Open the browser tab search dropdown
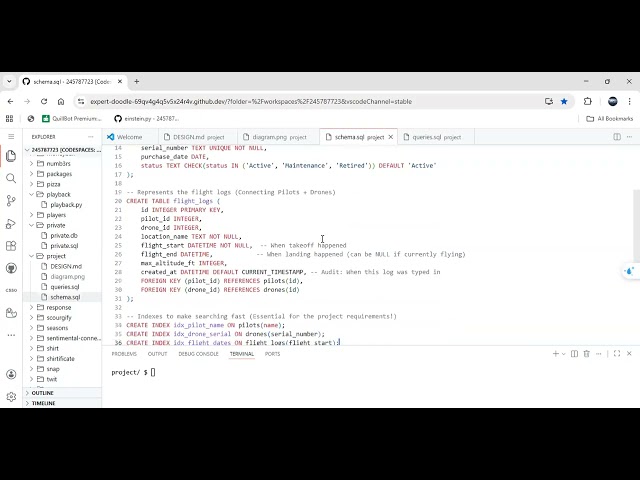Viewport: 640px width, 480px height. [9, 82]
